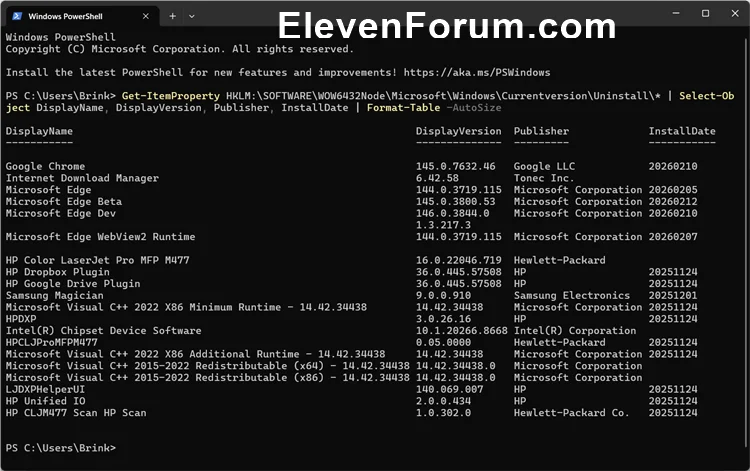Click install date 20260212
The height and width of the screenshot is (471, 750).
(673, 201)
